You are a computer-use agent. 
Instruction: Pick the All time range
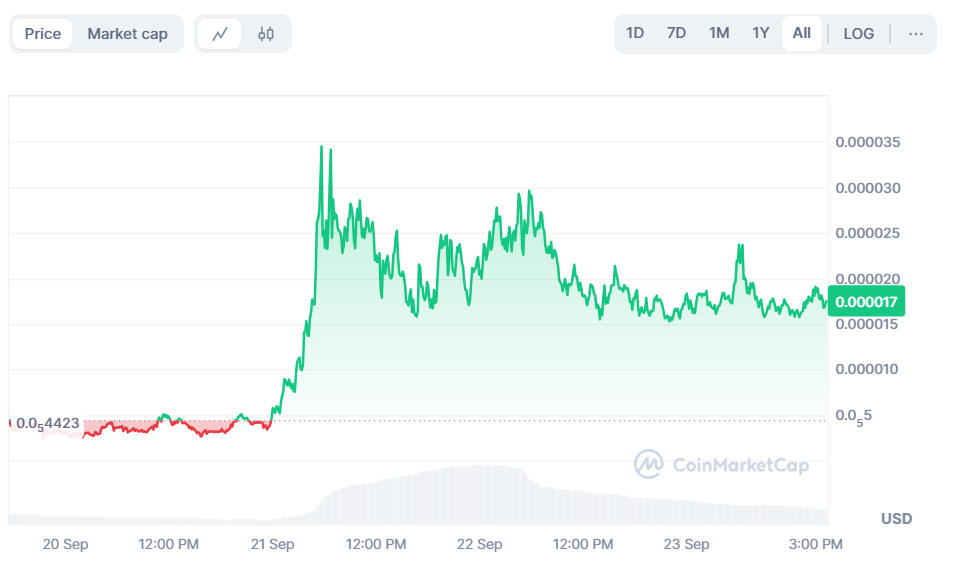tap(801, 34)
